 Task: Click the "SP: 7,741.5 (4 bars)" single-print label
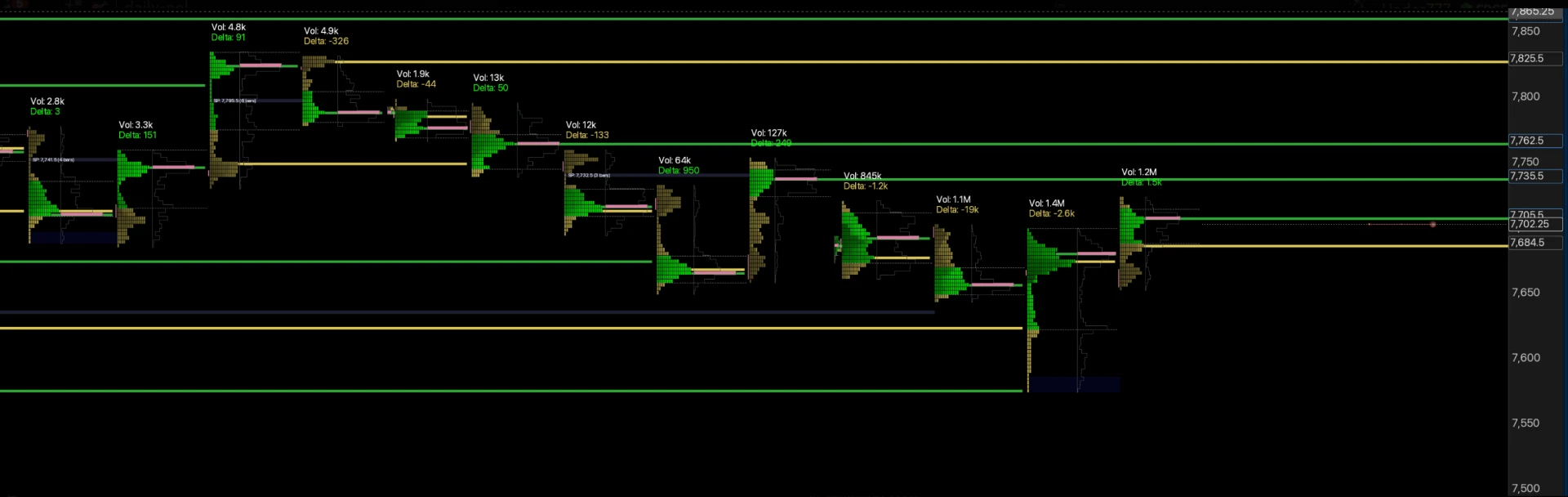(54, 160)
